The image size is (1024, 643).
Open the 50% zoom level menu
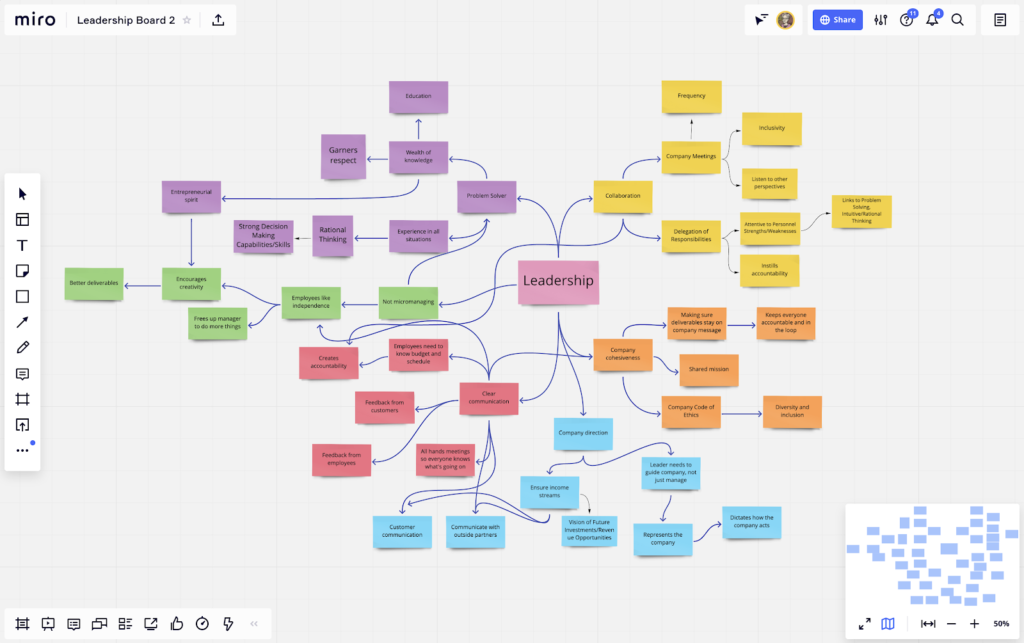click(x=1001, y=624)
